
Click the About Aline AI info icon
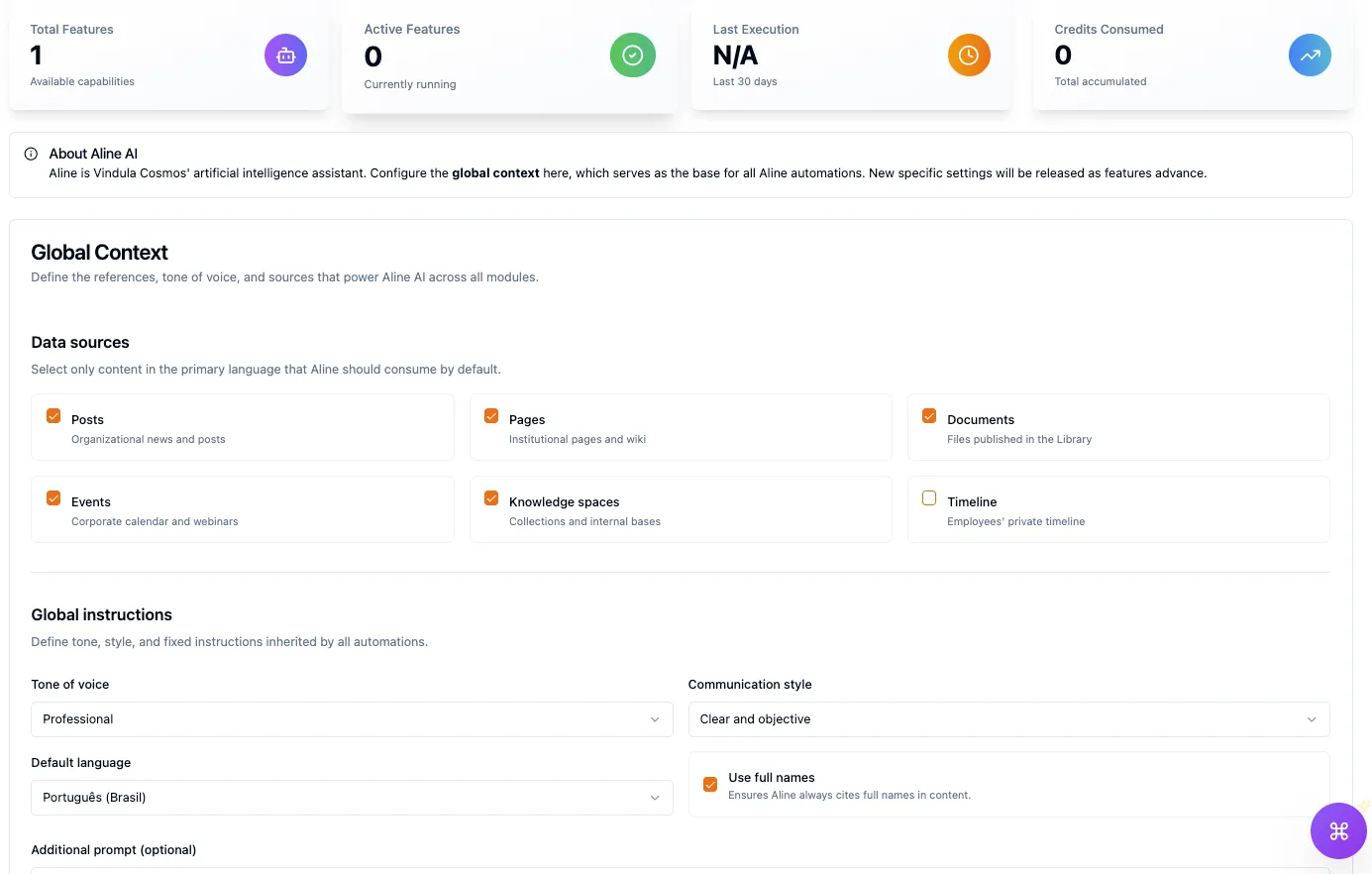pyautogui.click(x=31, y=154)
